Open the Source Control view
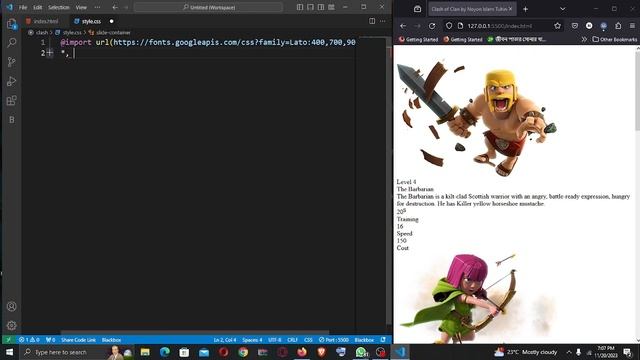The height and width of the screenshot is (360, 640). pos(11,62)
